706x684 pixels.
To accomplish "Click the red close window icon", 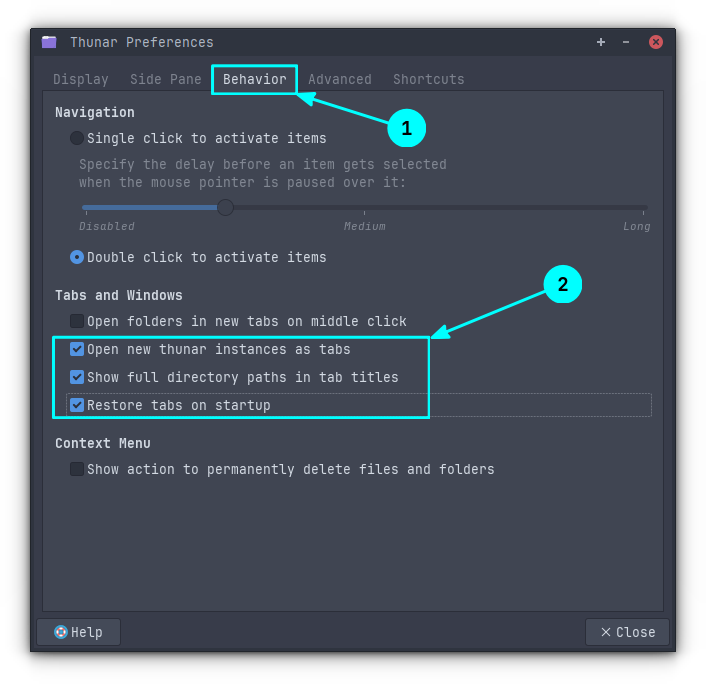I will pyautogui.click(x=656, y=42).
